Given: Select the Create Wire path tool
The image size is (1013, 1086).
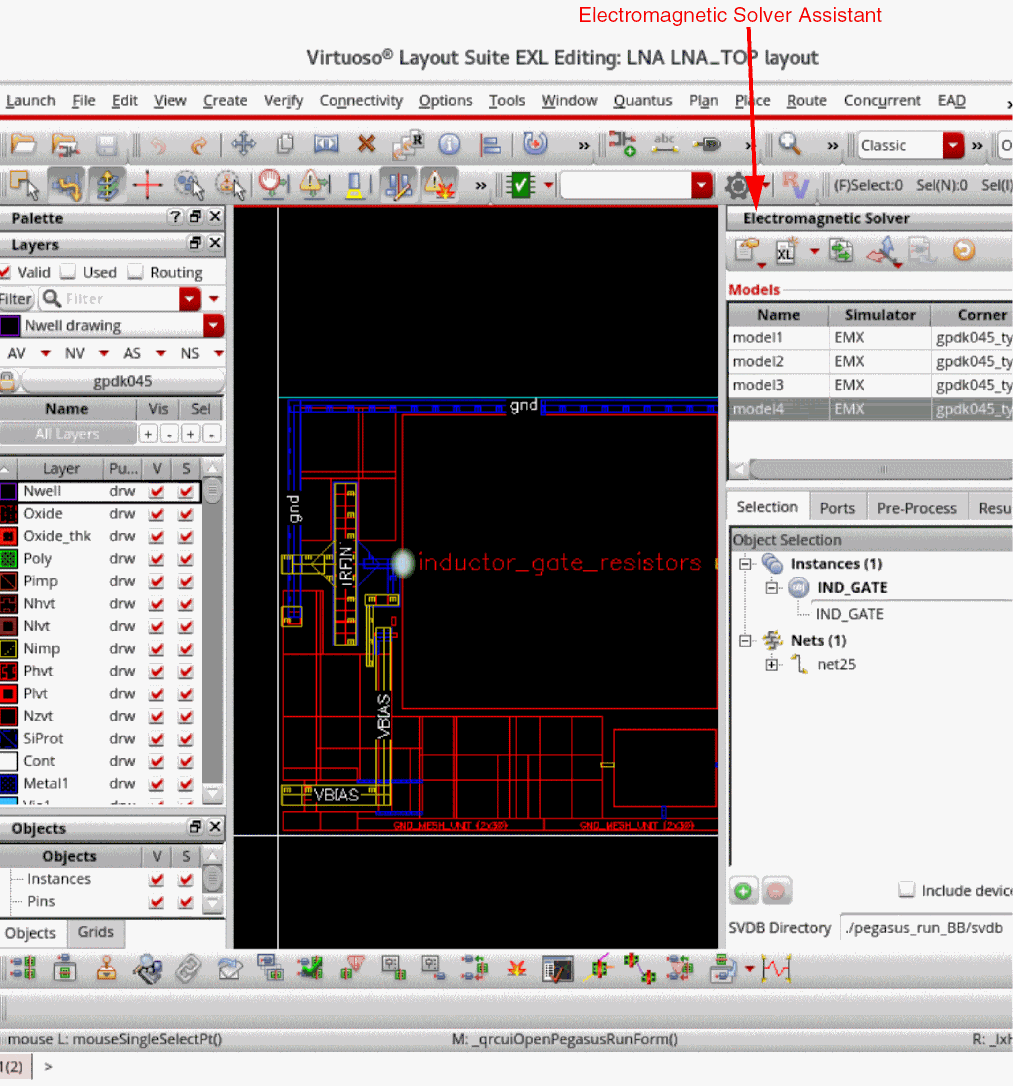Looking at the screenshot, I should (66, 185).
